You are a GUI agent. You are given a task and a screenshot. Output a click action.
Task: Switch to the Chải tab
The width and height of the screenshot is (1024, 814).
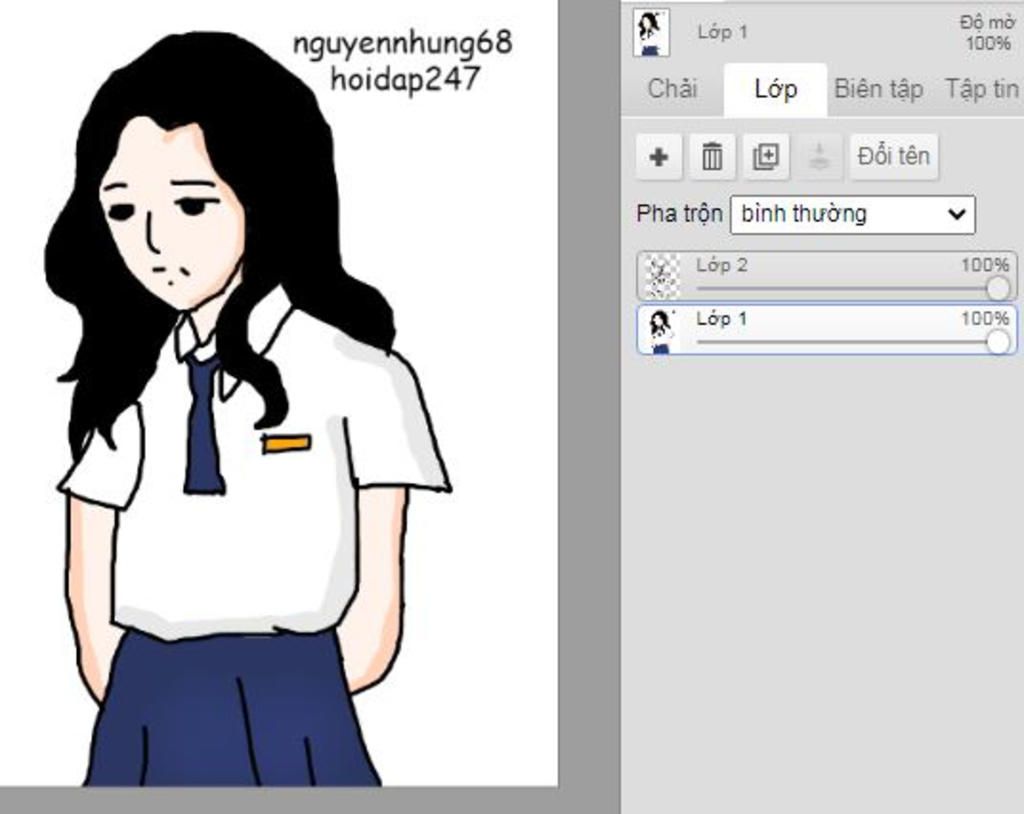pyautogui.click(x=672, y=89)
